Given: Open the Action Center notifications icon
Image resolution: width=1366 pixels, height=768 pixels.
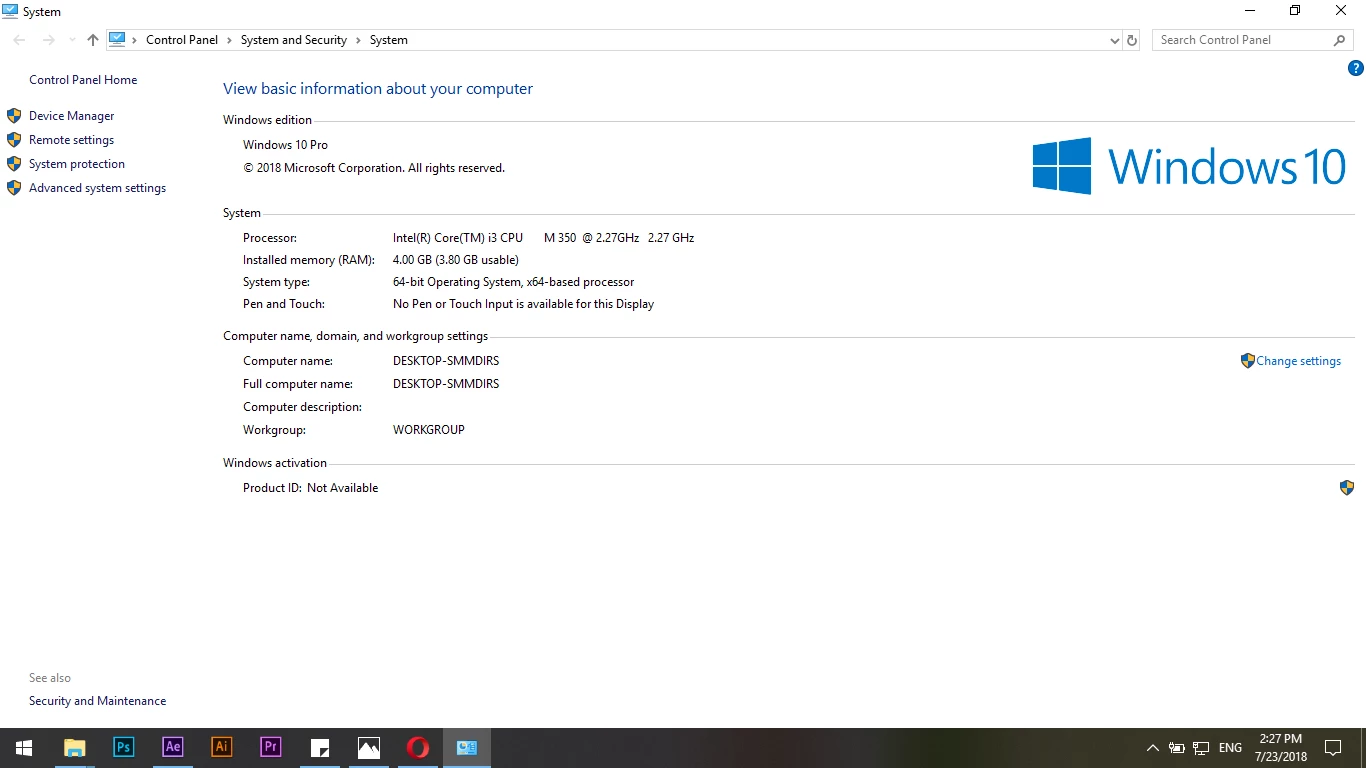Looking at the screenshot, I should (1332, 748).
